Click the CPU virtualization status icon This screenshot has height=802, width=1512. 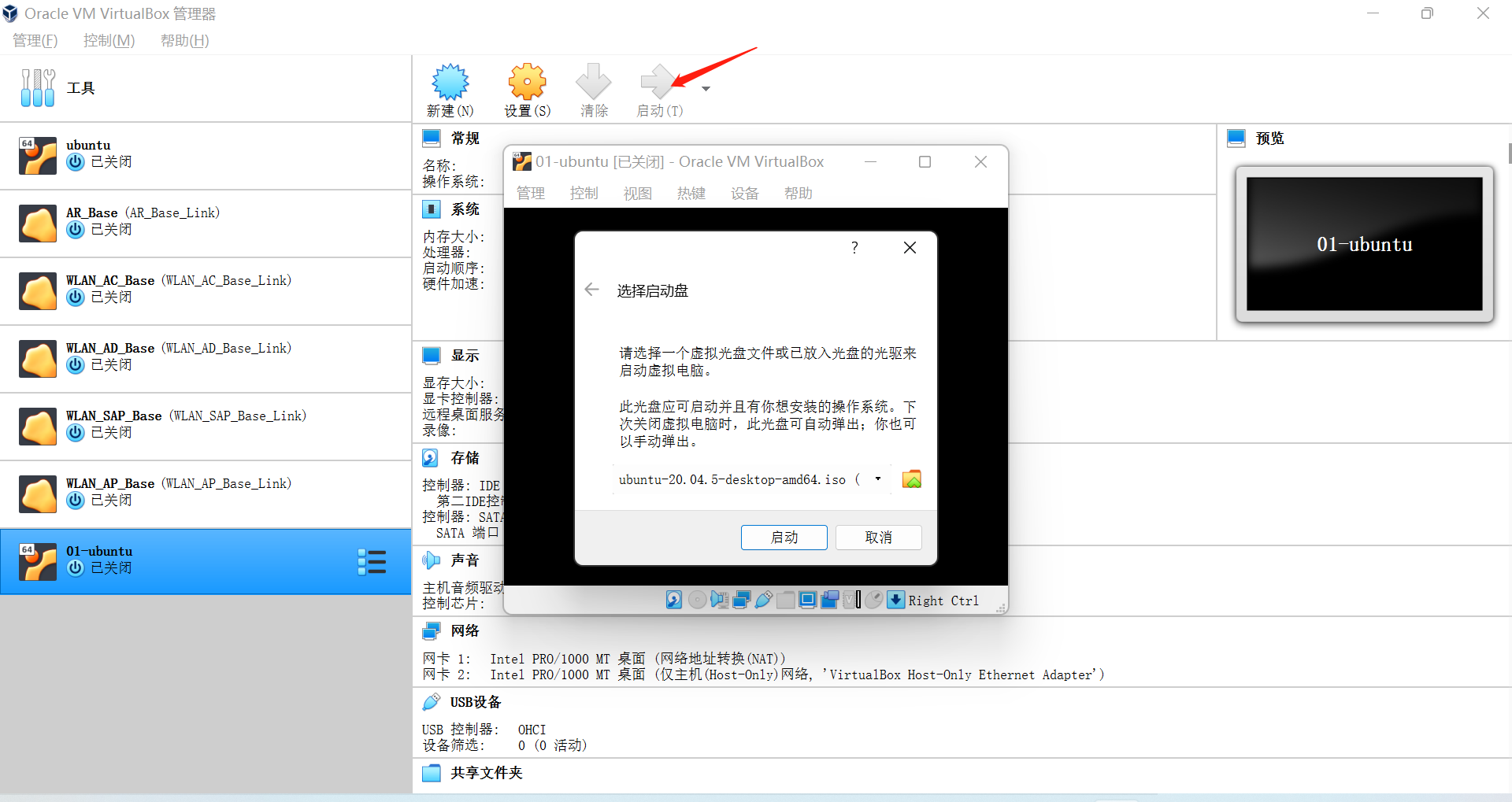pos(852,600)
